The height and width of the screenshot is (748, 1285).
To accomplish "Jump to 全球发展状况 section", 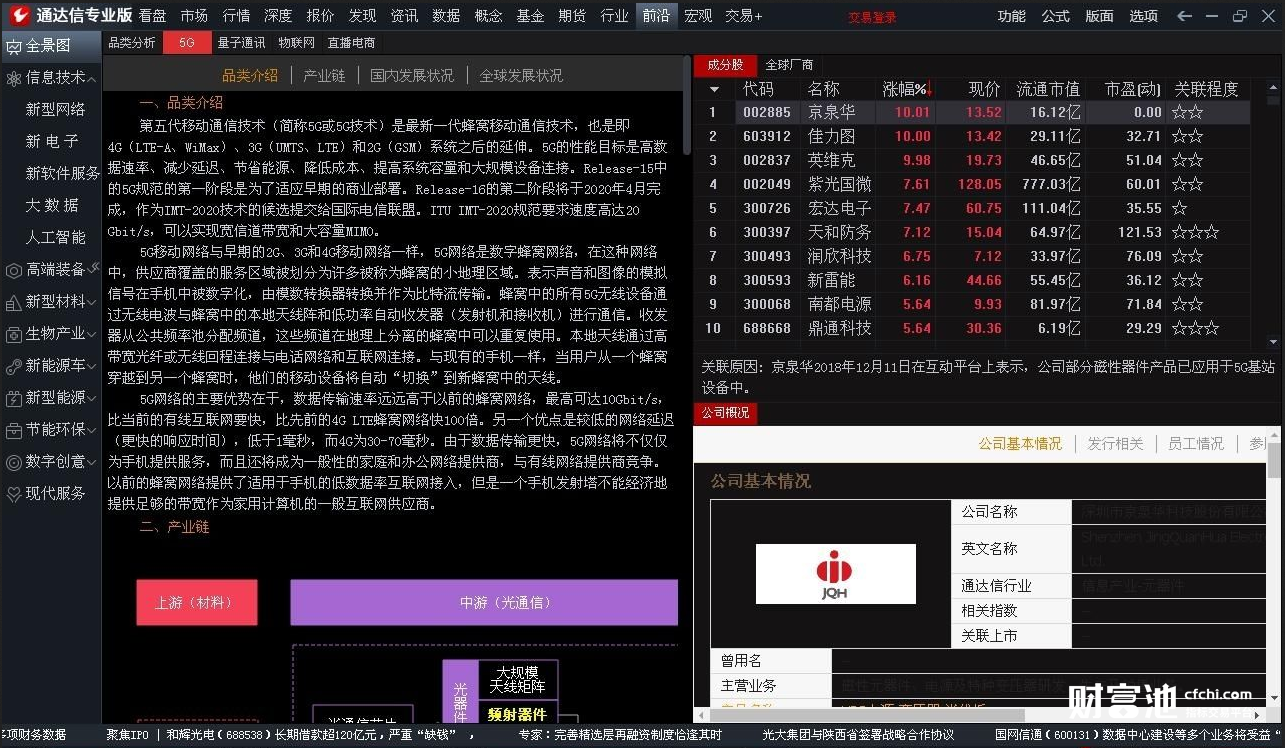I will point(521,76).
